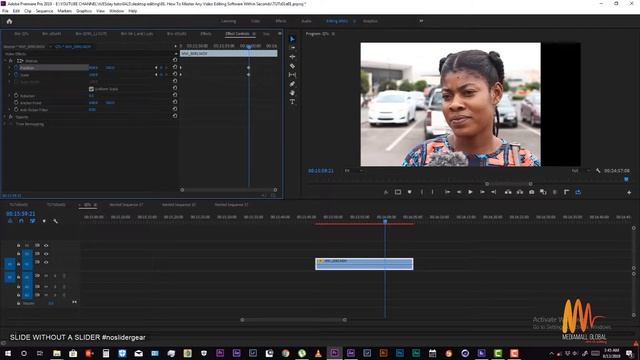Image resolution: width=640 pixels, height=360 pixels.
Task: Toggle Snap magnet in timeline
Action: pos(21,221)
